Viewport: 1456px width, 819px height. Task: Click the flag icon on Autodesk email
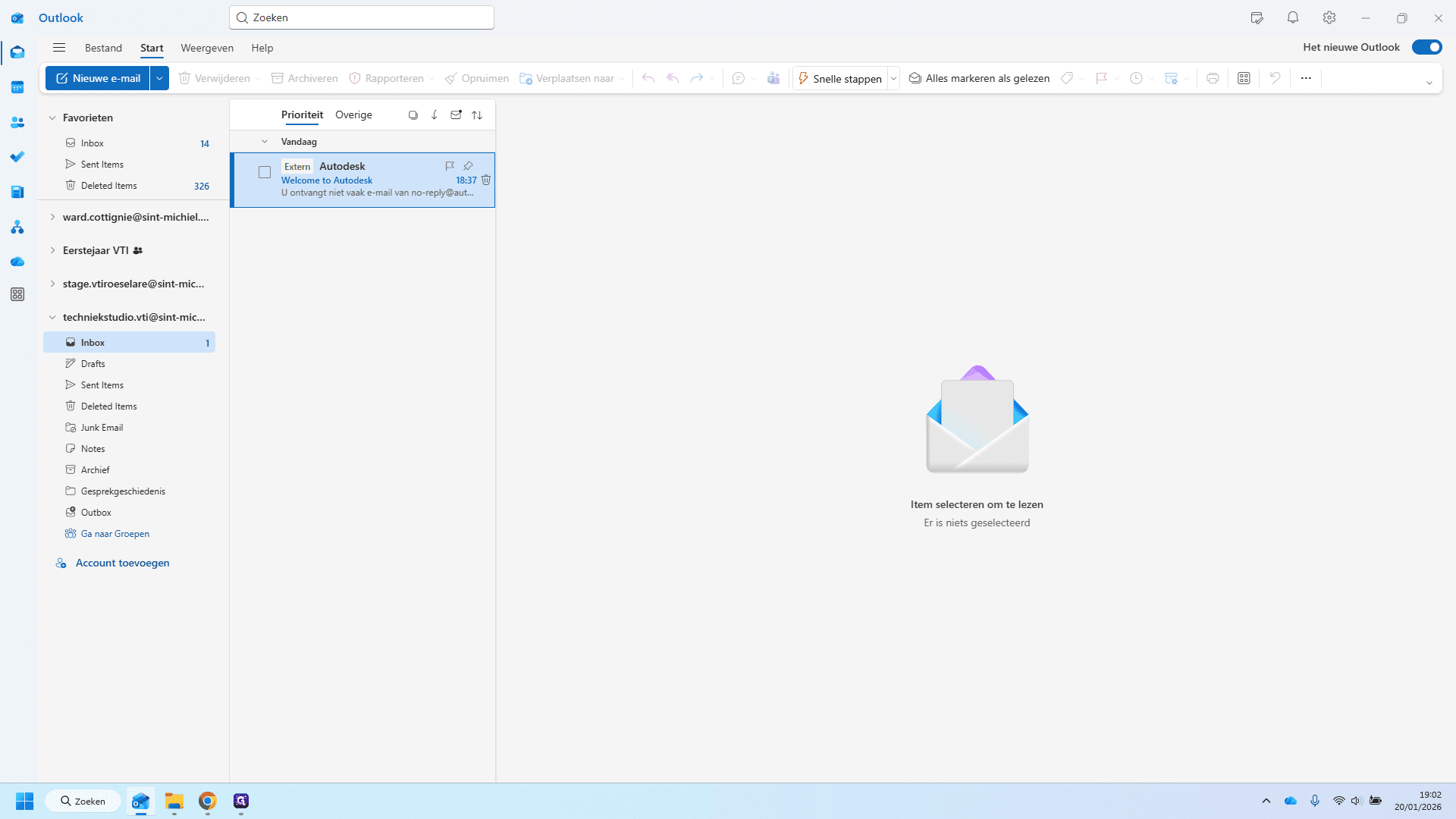(x=450, y=166)
